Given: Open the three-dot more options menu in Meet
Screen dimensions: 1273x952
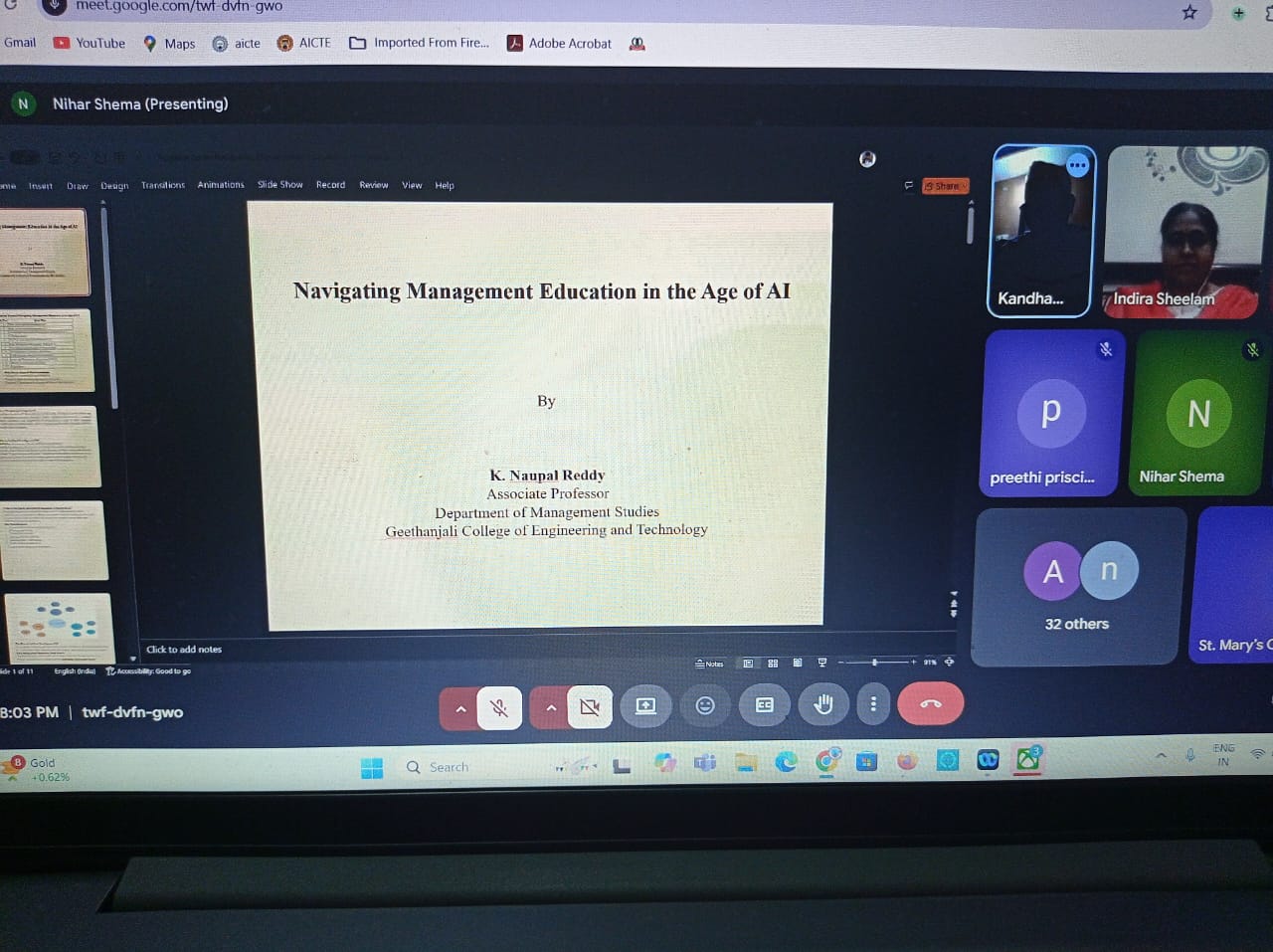Looking at the screenshot, I should (x=873, y=704).
